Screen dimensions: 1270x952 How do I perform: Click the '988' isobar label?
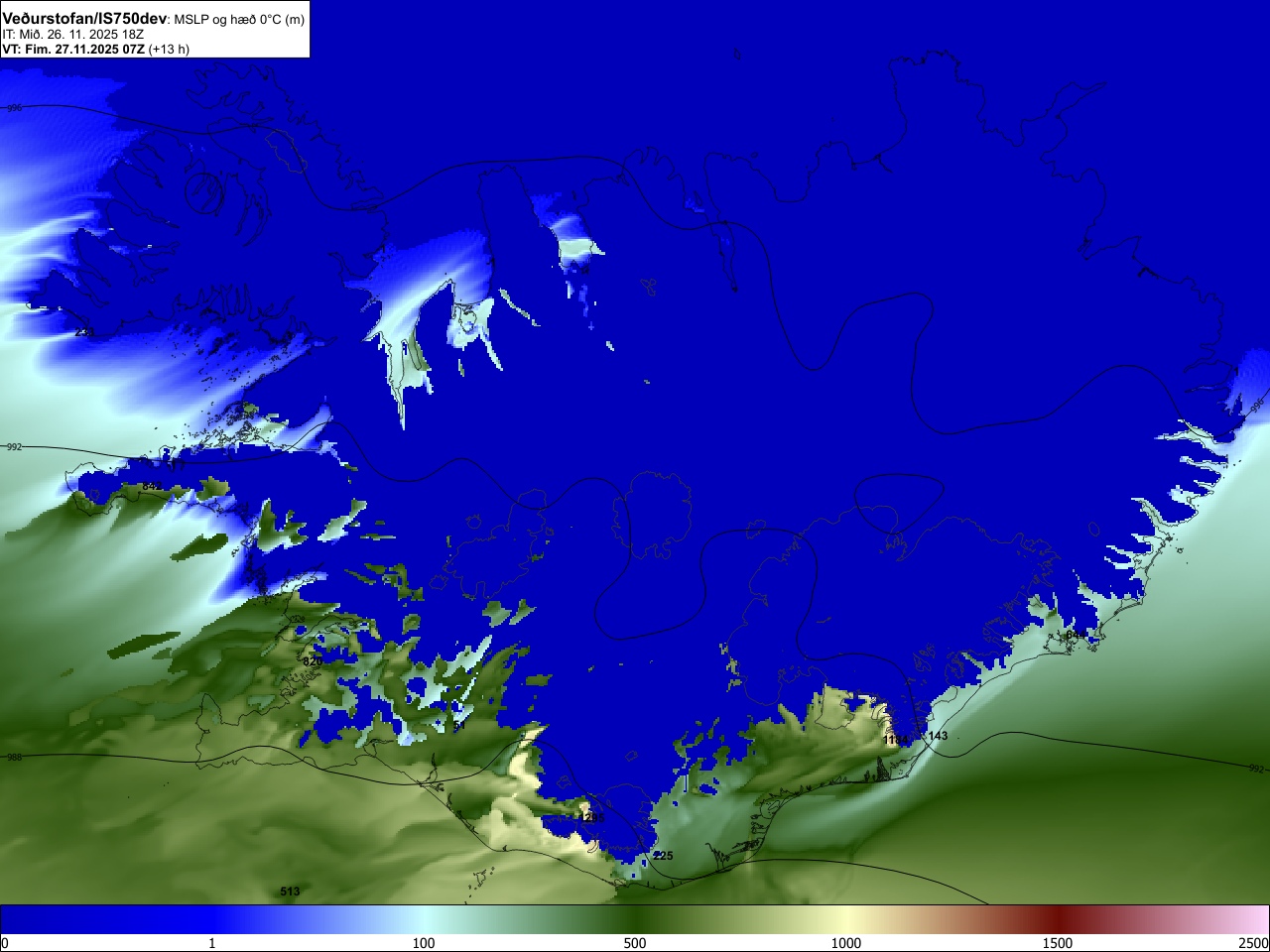[14, 757]
